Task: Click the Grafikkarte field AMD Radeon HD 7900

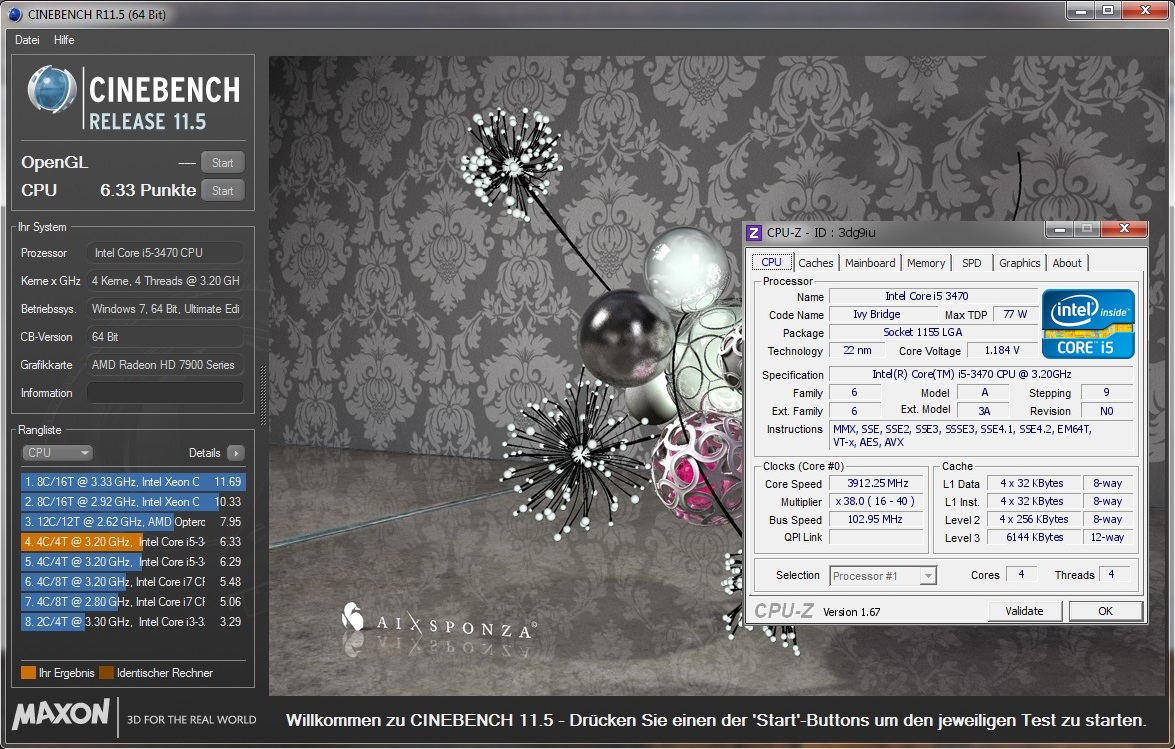Action: tap(165, 365)
